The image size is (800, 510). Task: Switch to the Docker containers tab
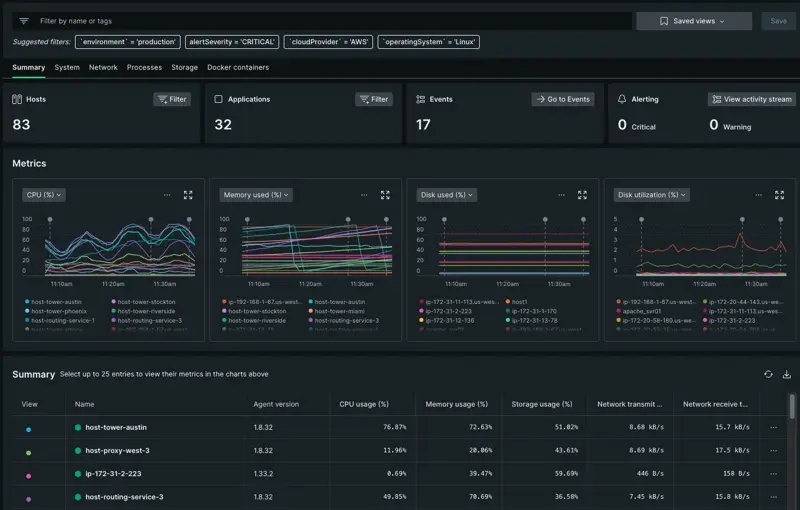point(237,68)
